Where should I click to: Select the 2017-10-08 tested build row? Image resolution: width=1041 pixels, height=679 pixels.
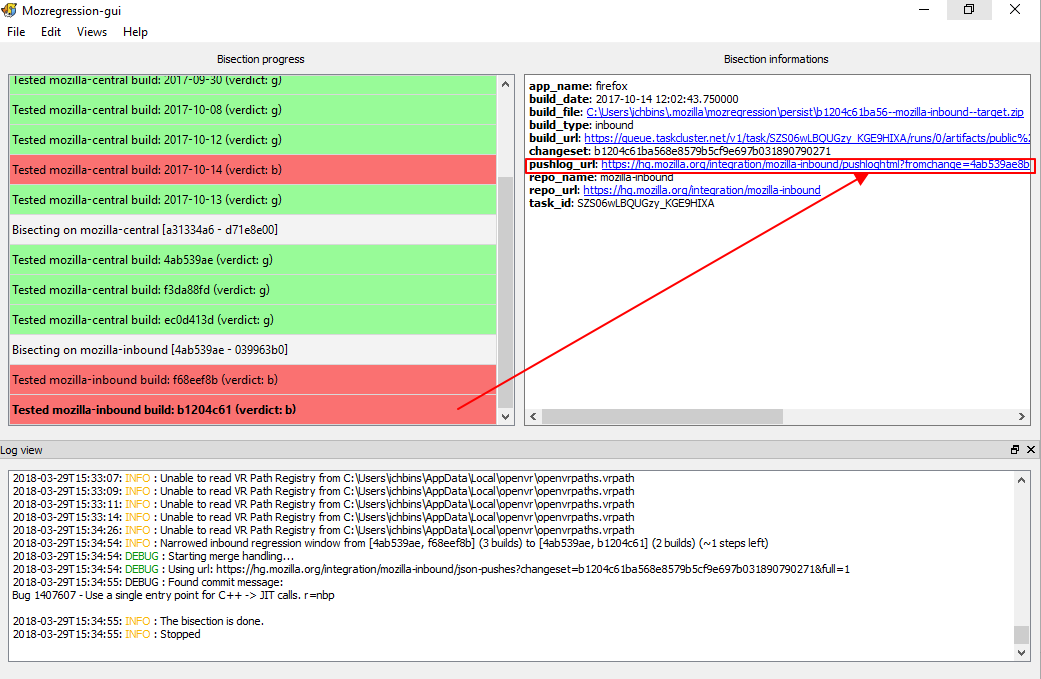click(253, 110)
